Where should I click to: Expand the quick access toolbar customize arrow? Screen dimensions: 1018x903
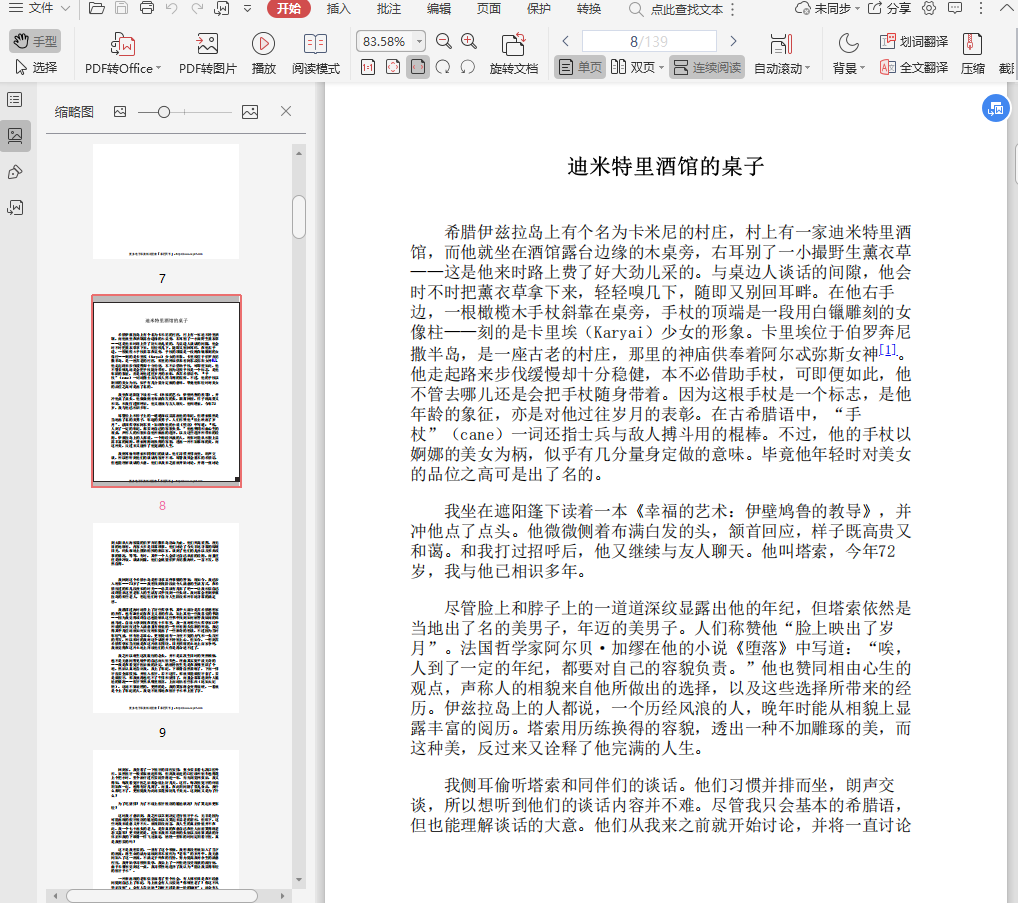(x=247, y=8)
